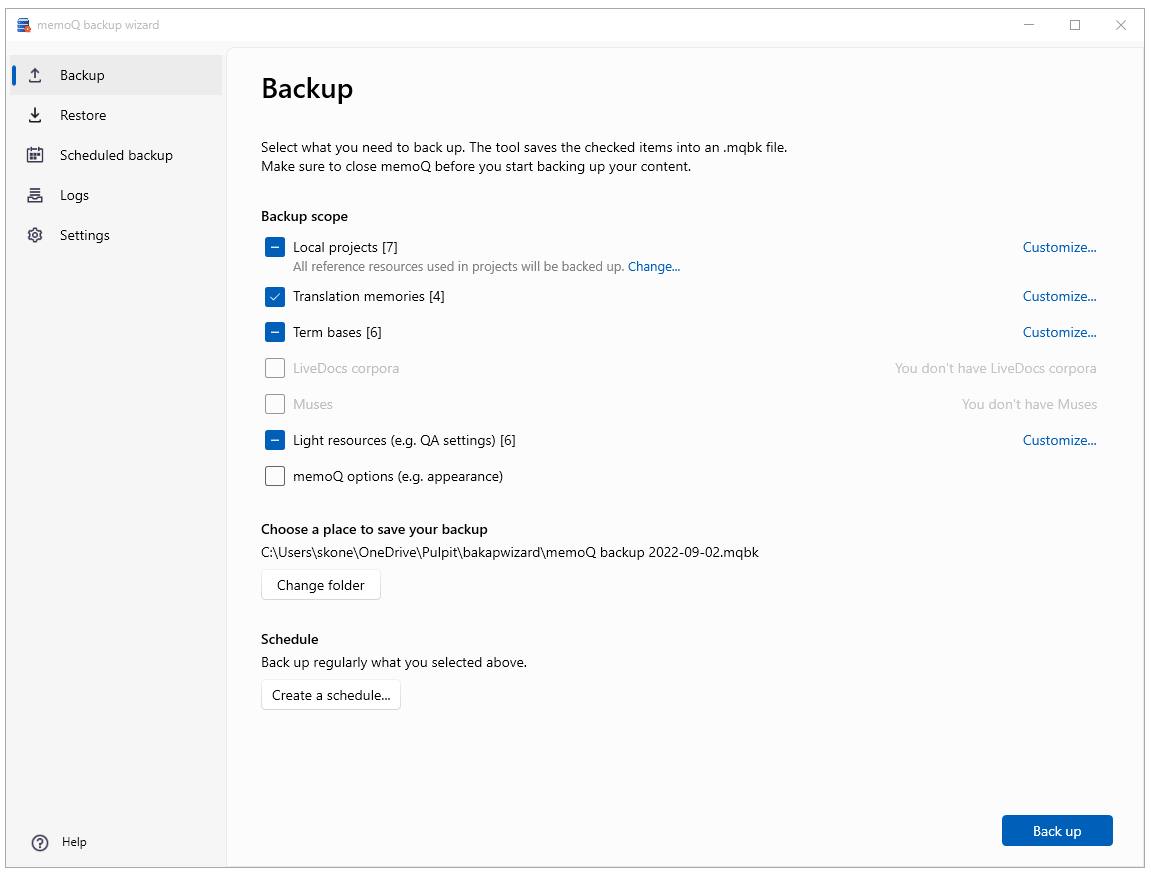Select the Restore download icon
The height and width of the screenshot is (872, 1151).
click(x=35, y=115)
